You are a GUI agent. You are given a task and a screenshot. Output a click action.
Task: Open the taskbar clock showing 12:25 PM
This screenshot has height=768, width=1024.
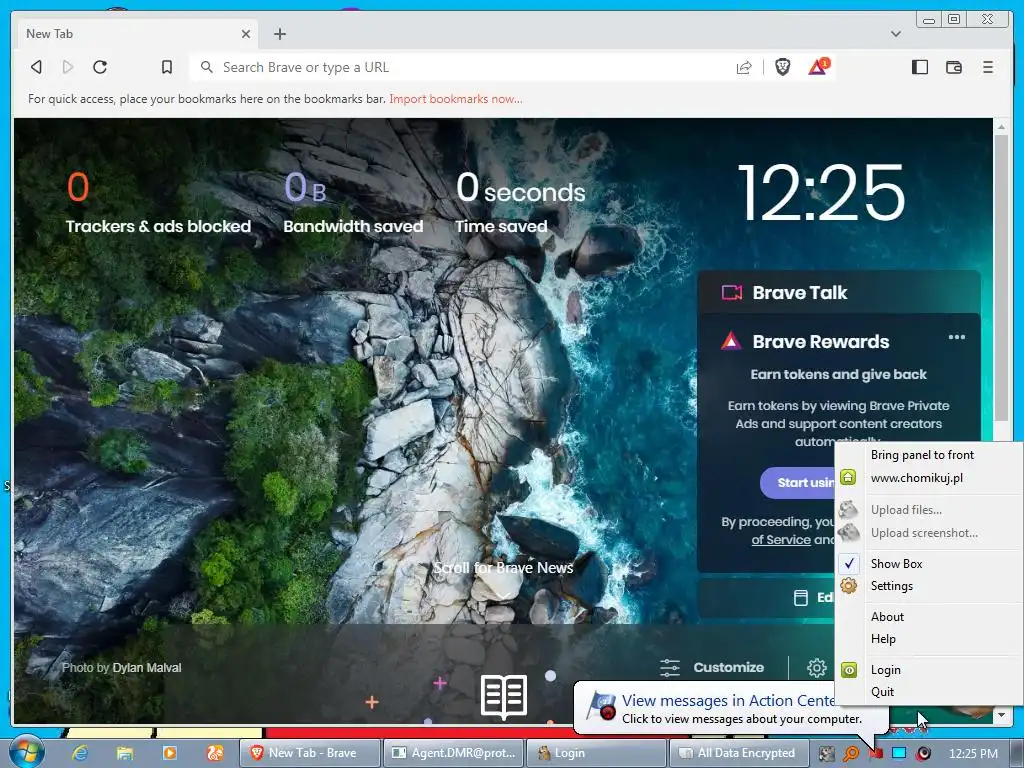click(973, 754)
